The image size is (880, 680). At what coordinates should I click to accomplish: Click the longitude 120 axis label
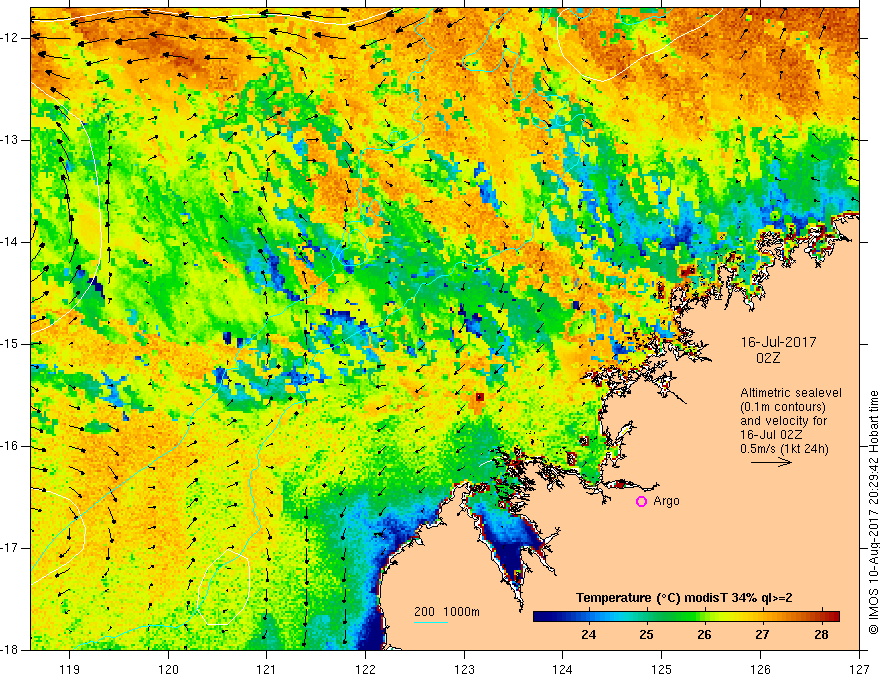(x=168, y=669)
